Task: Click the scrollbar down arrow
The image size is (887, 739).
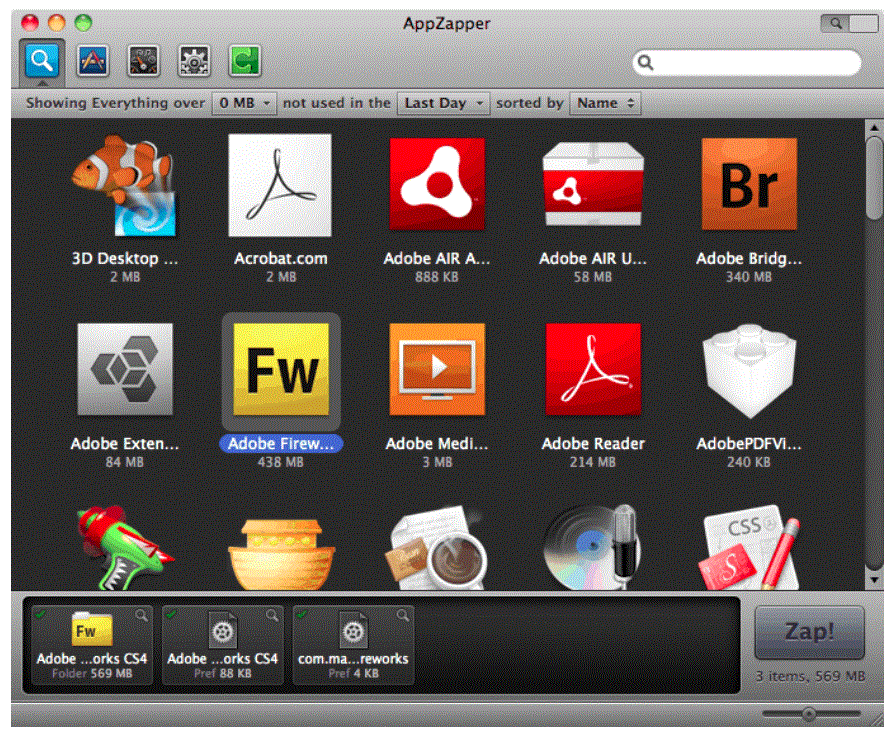Action: tap(874, 580)
